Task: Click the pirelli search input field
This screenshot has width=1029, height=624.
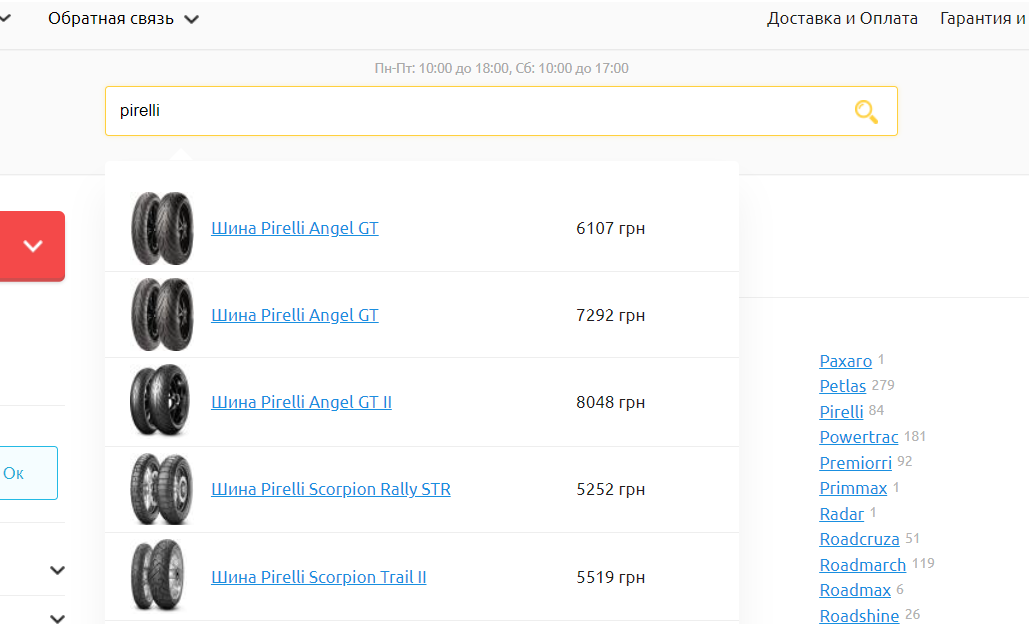Action: coord(470,111)
